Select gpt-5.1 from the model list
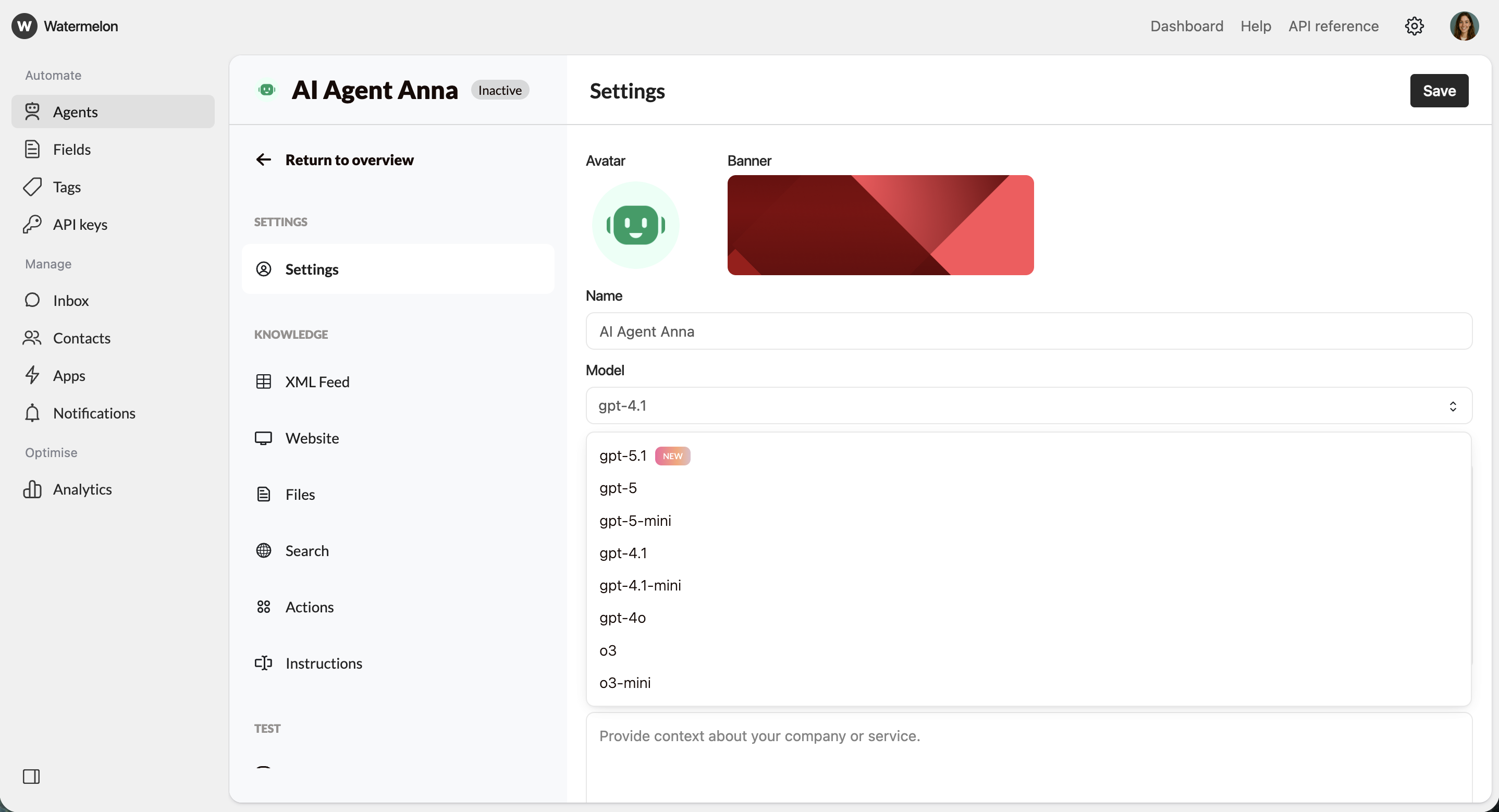1499x812 pixels. point(623,456)
